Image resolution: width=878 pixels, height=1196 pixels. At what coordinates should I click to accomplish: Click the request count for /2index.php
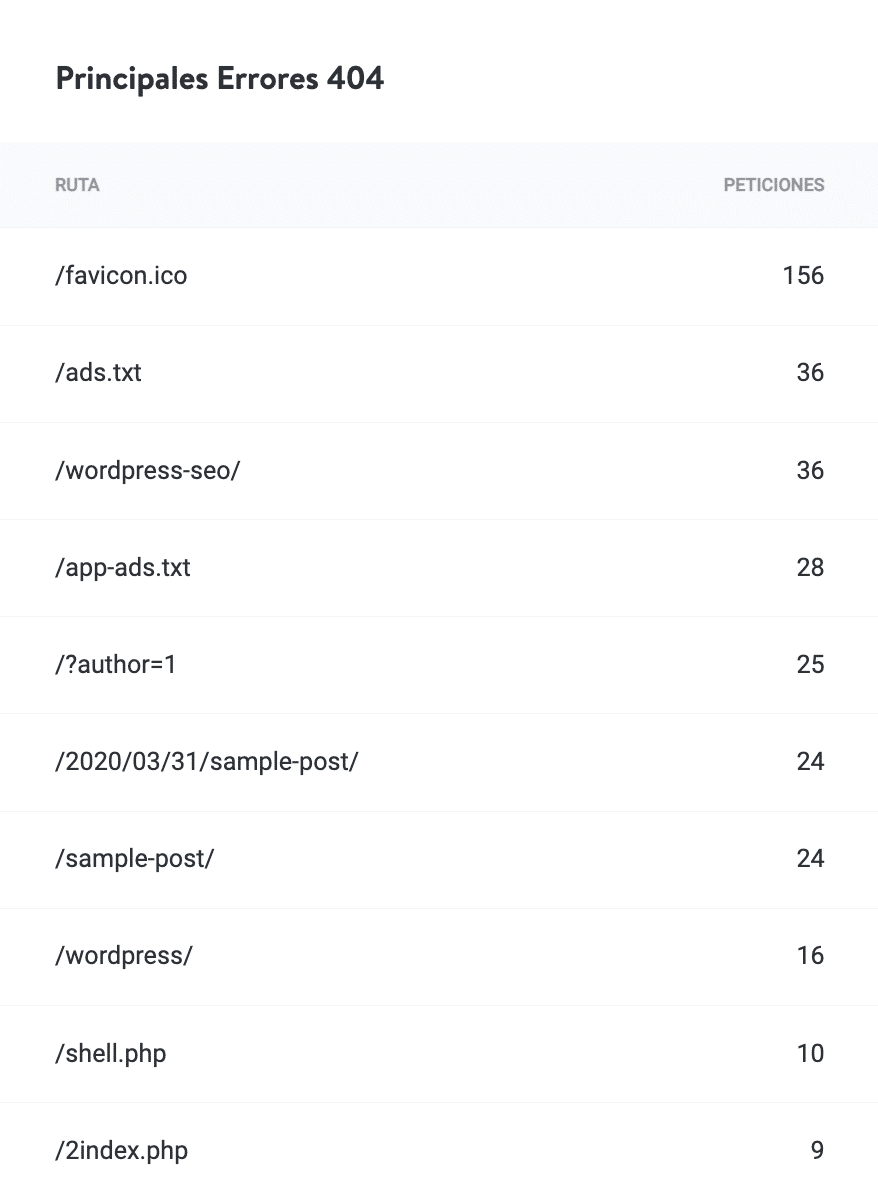(x=817, y=1150)
